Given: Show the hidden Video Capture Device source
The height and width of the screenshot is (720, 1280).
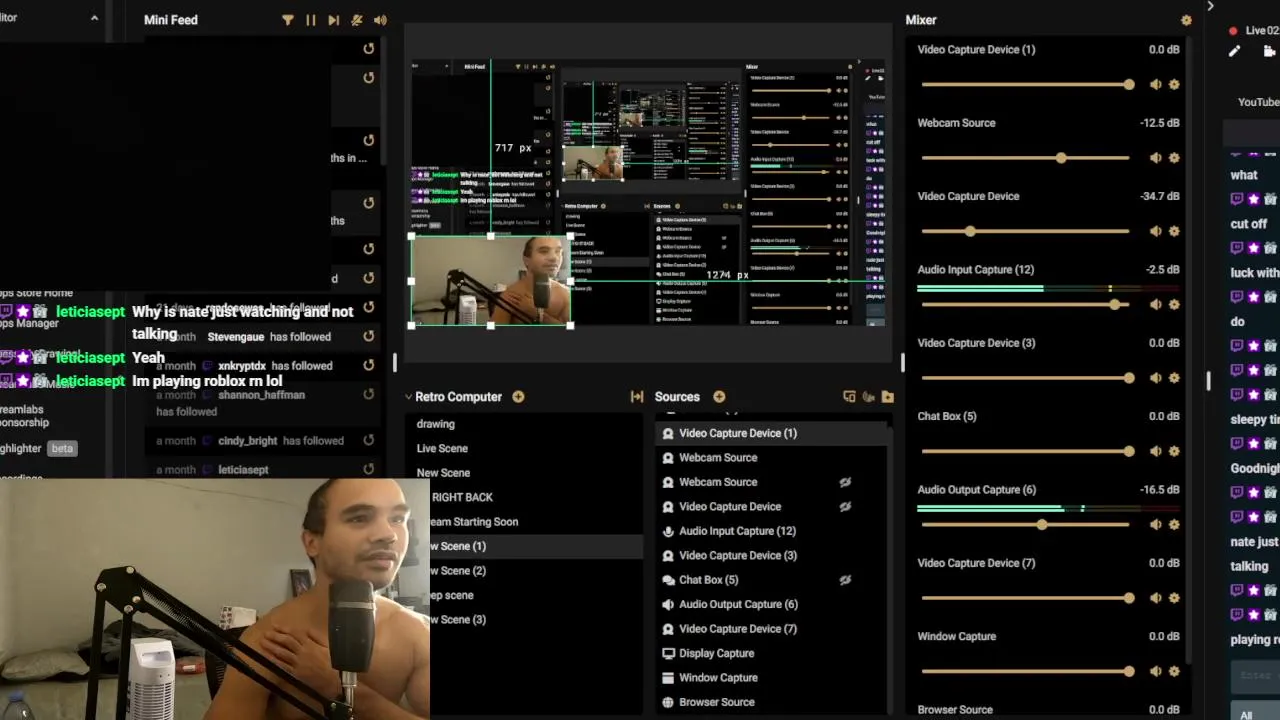Looking at the screenshot, I should pyautogui.click(x=845, y=507).
